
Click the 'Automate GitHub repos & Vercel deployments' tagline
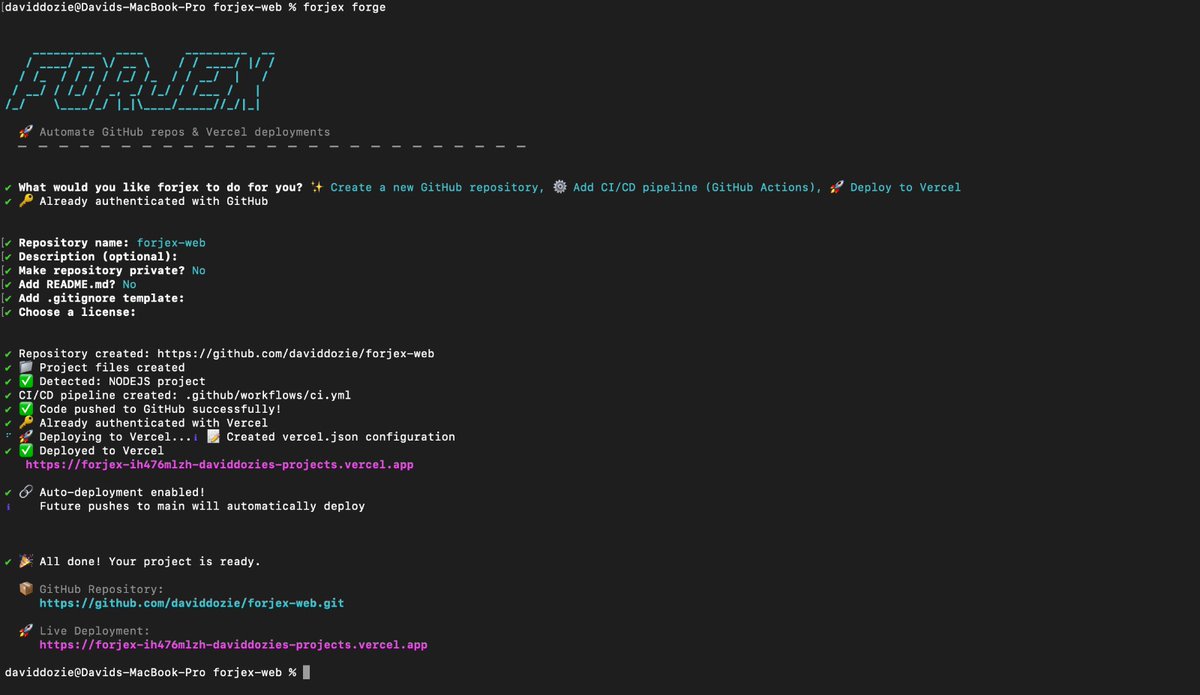click(185, 132)
